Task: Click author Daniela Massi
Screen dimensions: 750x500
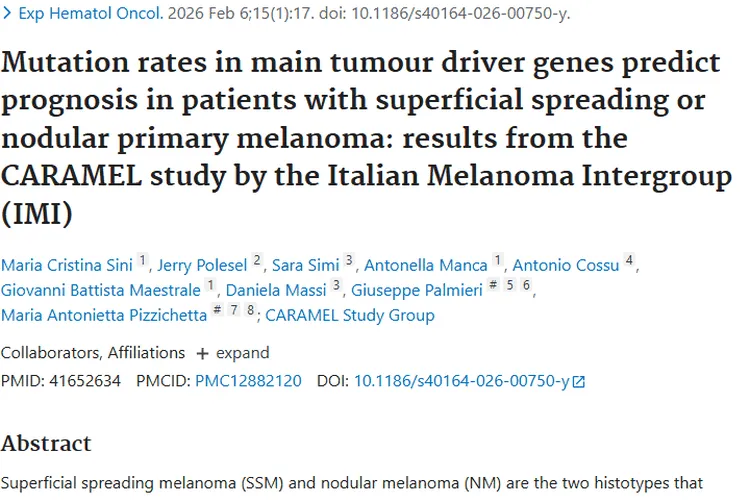Action: coord(276,290)
